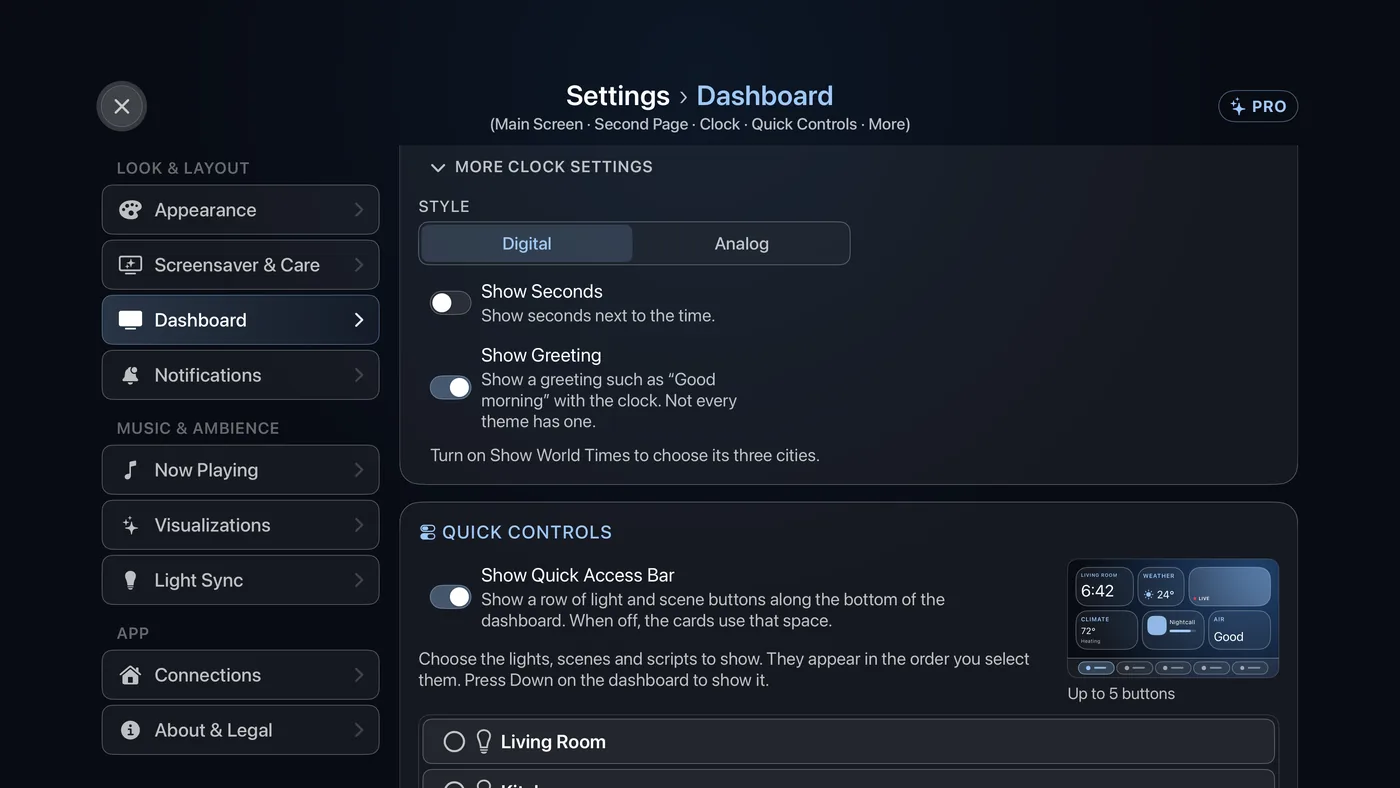Choose the Digital clock style
The width and height of the screenshot is (1400, 788).
[527, 243]
